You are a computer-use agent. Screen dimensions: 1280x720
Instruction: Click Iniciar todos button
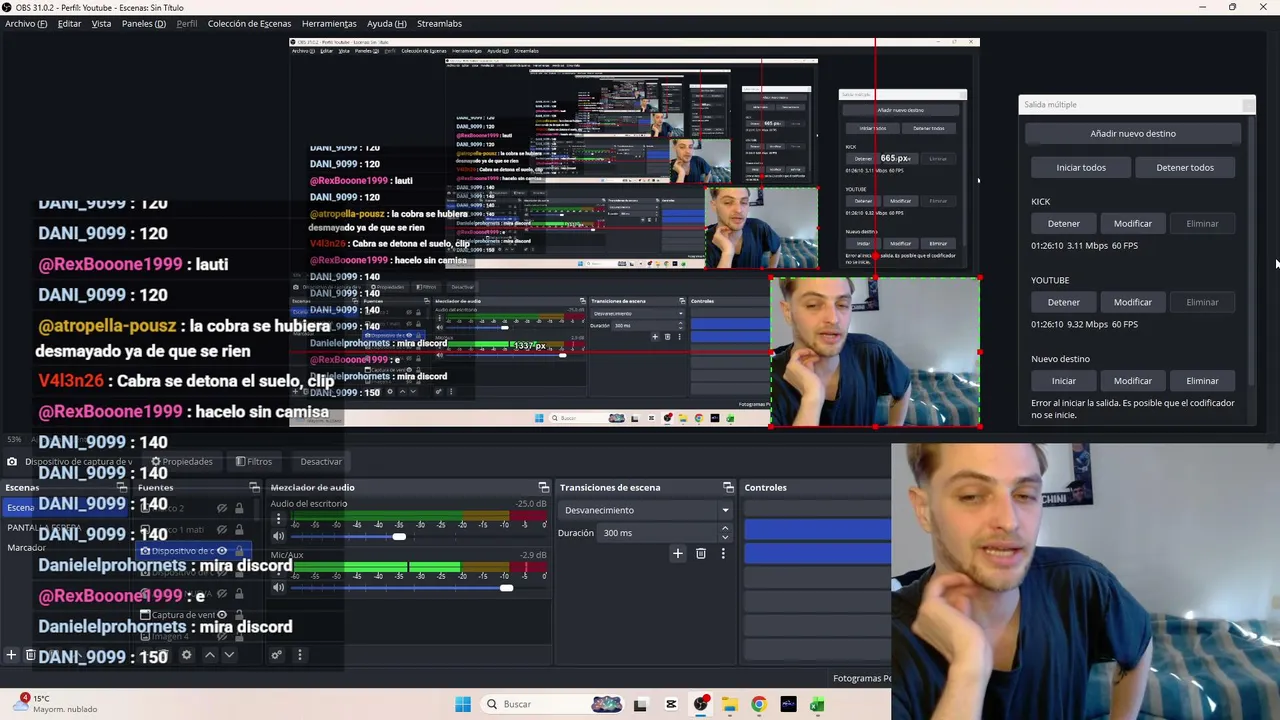pos(1081,167)
